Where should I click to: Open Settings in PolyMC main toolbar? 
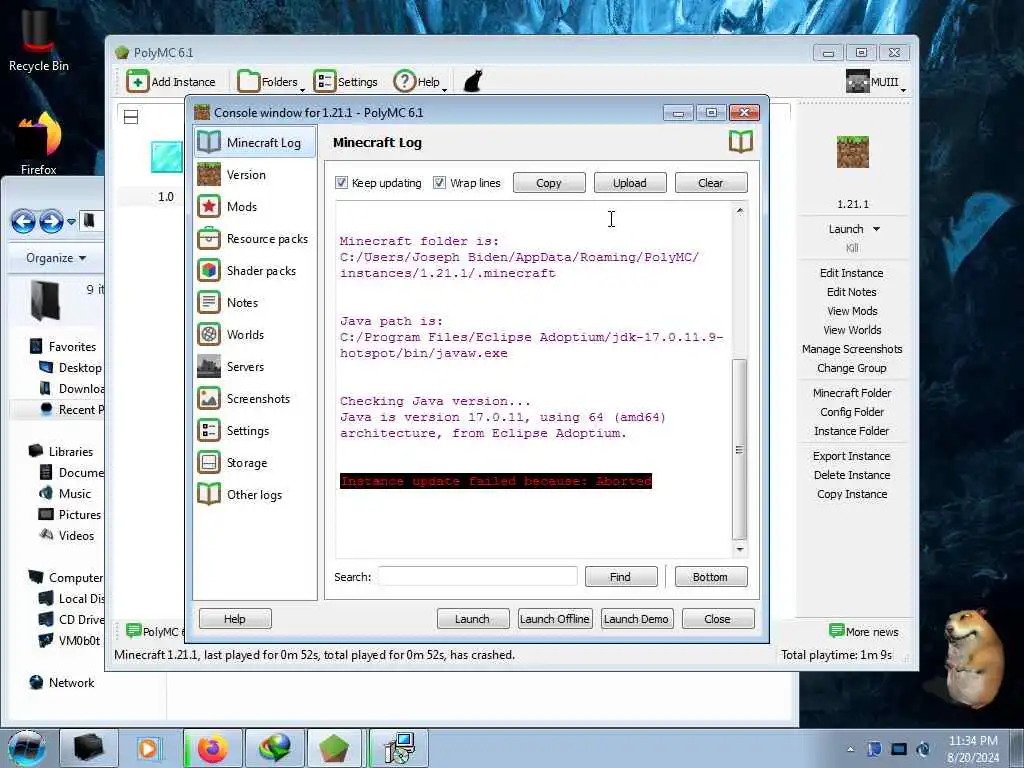[345, 82]
